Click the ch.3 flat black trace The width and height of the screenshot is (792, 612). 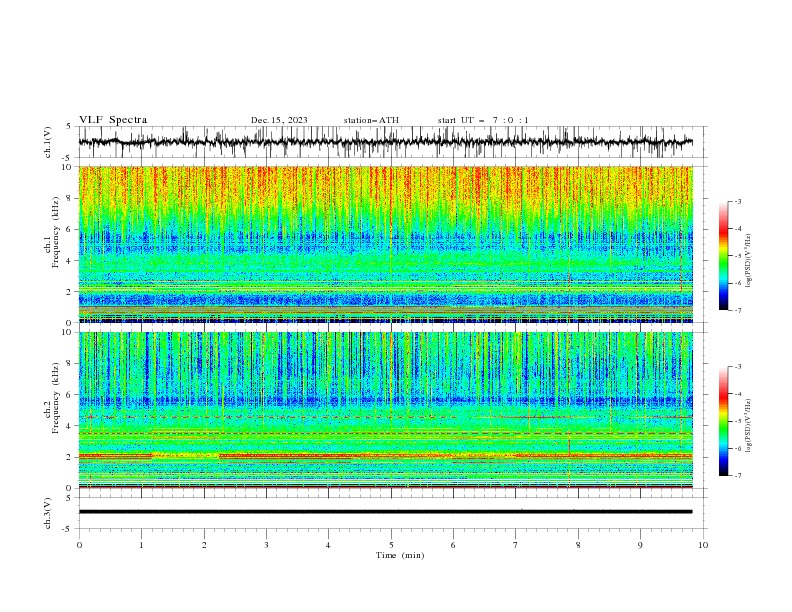point(386,512)
